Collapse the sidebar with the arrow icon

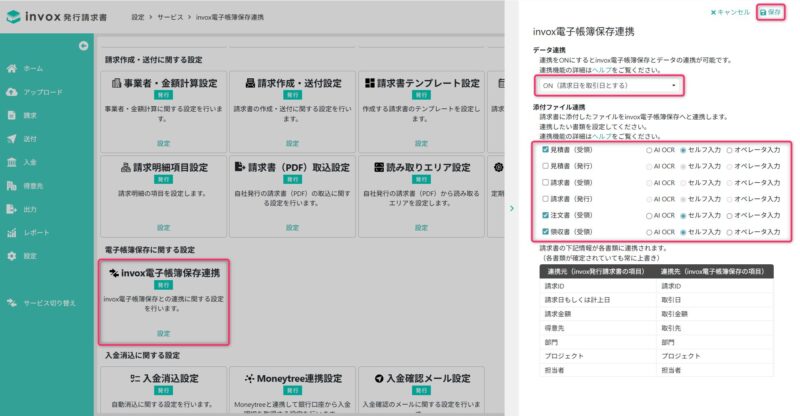click(83, 46)
